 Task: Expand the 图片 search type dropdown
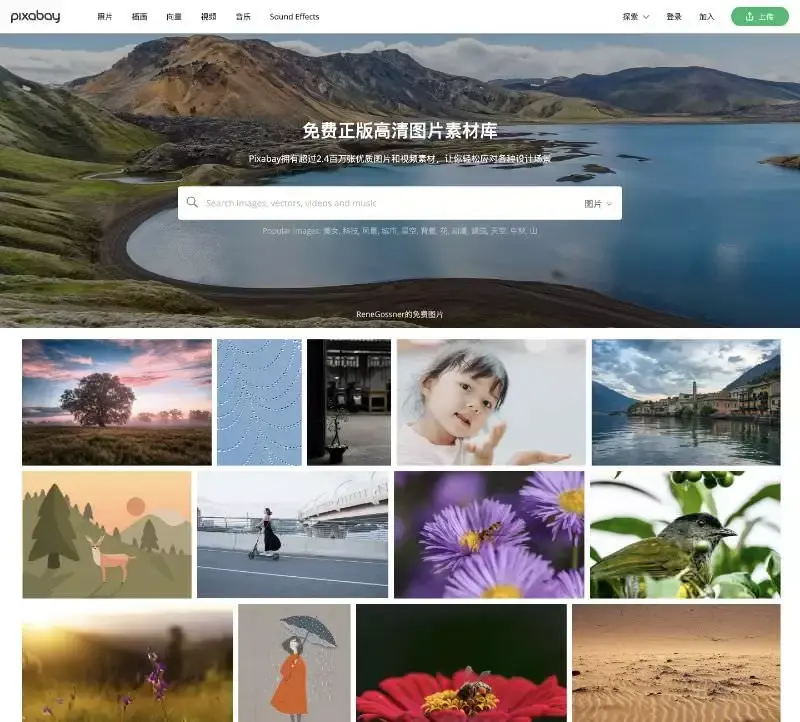pyautogui.click(x=597, y=203)
